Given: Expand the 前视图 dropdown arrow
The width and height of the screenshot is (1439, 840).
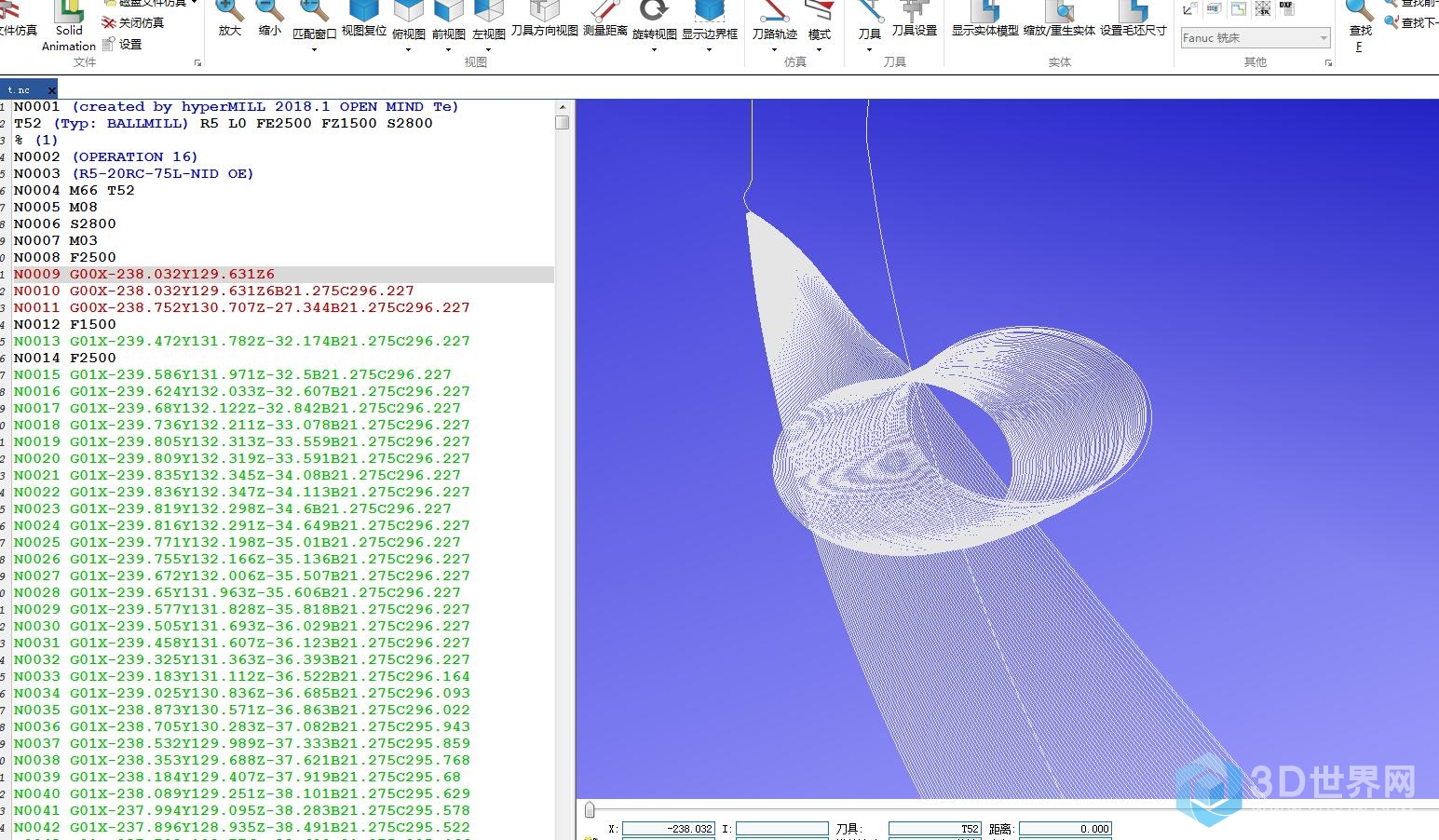Looking at the screenshot, I should pyautogui.click(x=449, y=49).
